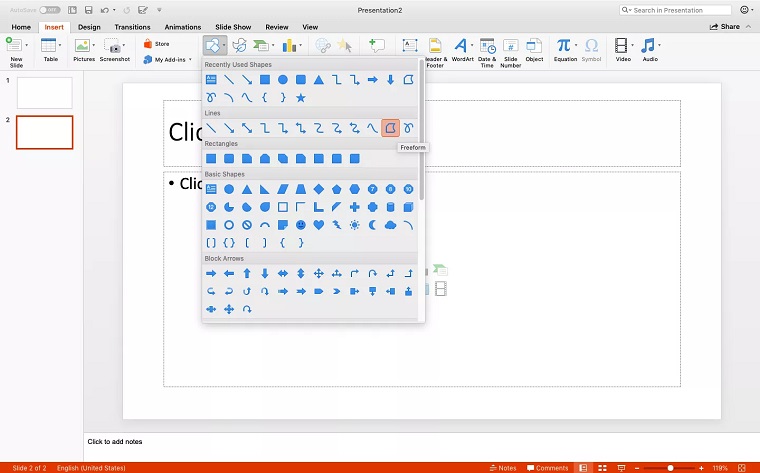Screen dimensions: 760x473
Task: Click the Share button
Action: 725,27
